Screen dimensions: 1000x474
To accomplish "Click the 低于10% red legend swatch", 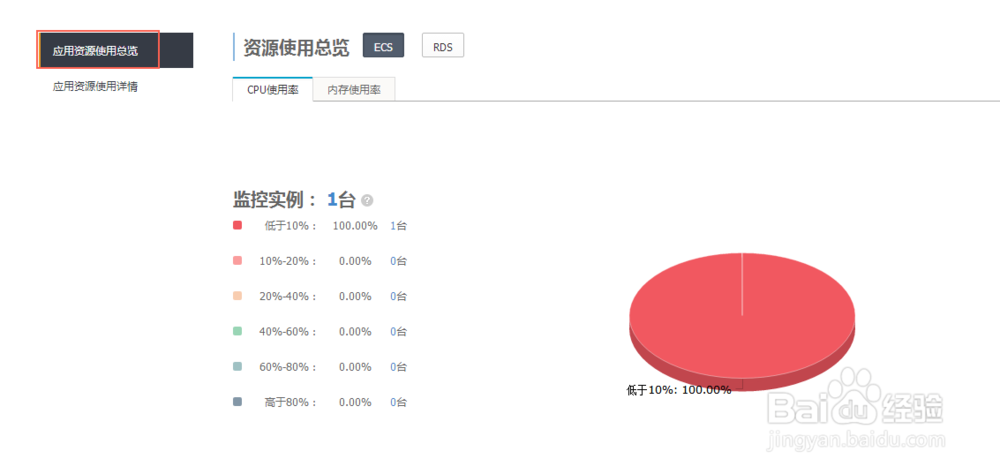I will [x=238, y=225].
